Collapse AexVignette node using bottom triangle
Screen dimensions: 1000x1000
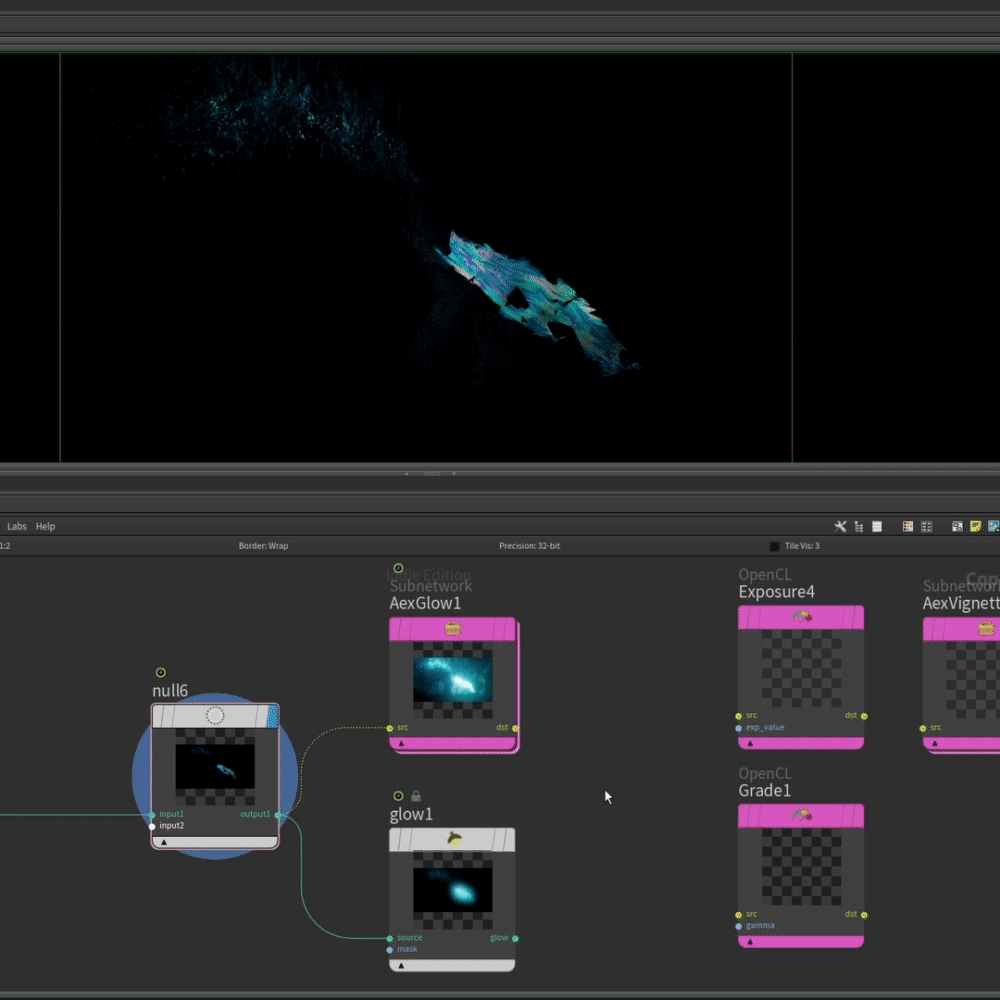pyautogui.click(x=935, y=743)
